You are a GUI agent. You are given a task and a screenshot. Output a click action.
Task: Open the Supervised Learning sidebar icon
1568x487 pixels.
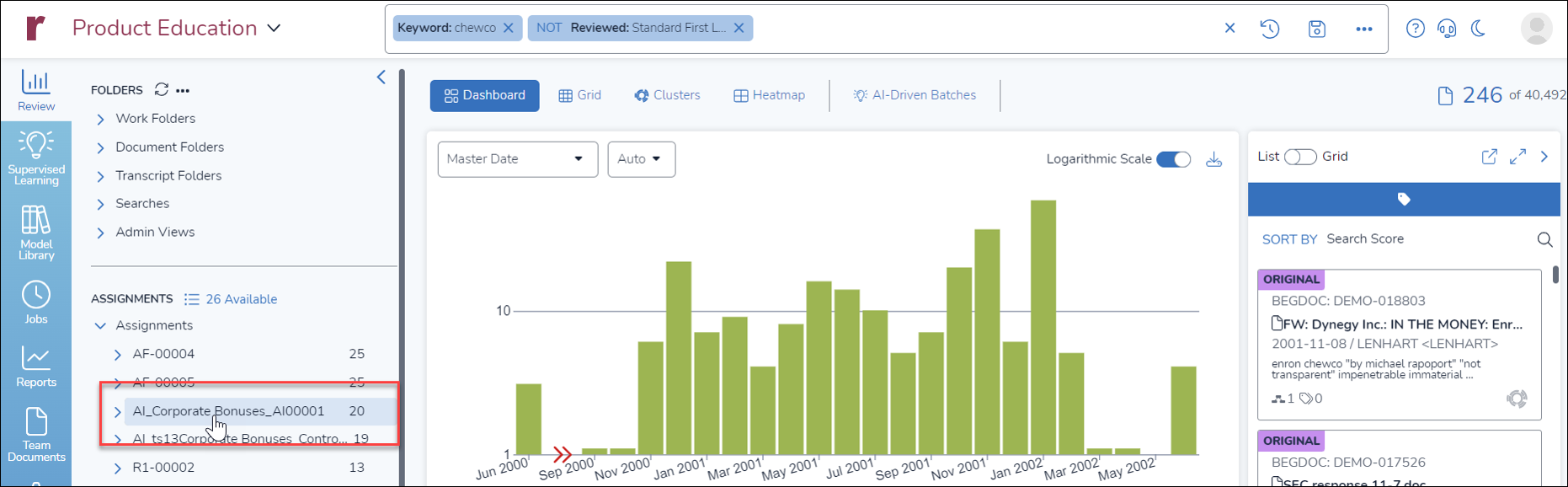coord(36,158)
